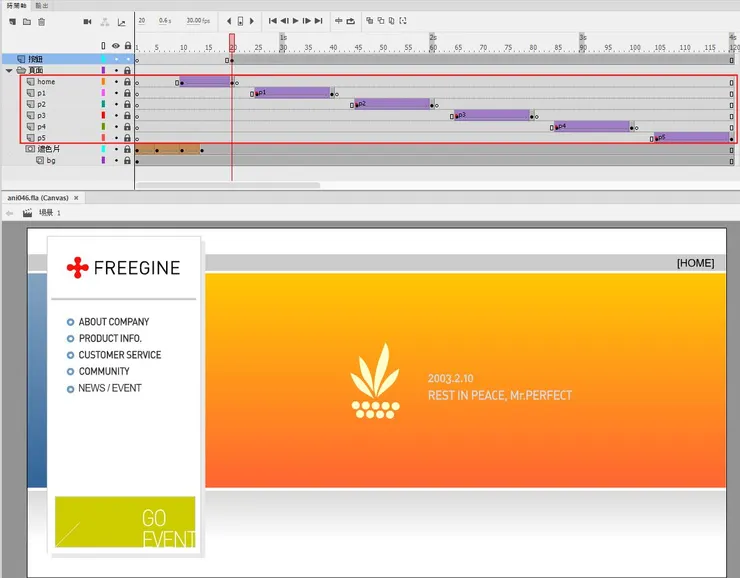Click the layer parenting view icon
The image size is (740, 578).
click(105, 22)
